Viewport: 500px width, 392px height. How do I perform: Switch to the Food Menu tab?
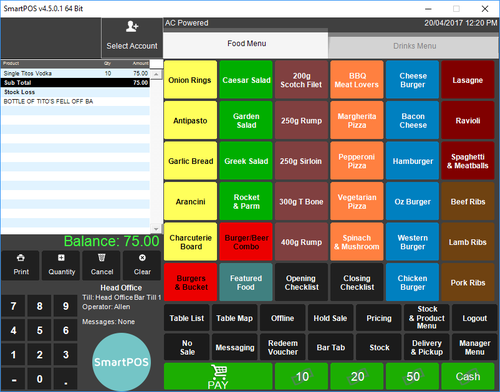coord(246,44)
